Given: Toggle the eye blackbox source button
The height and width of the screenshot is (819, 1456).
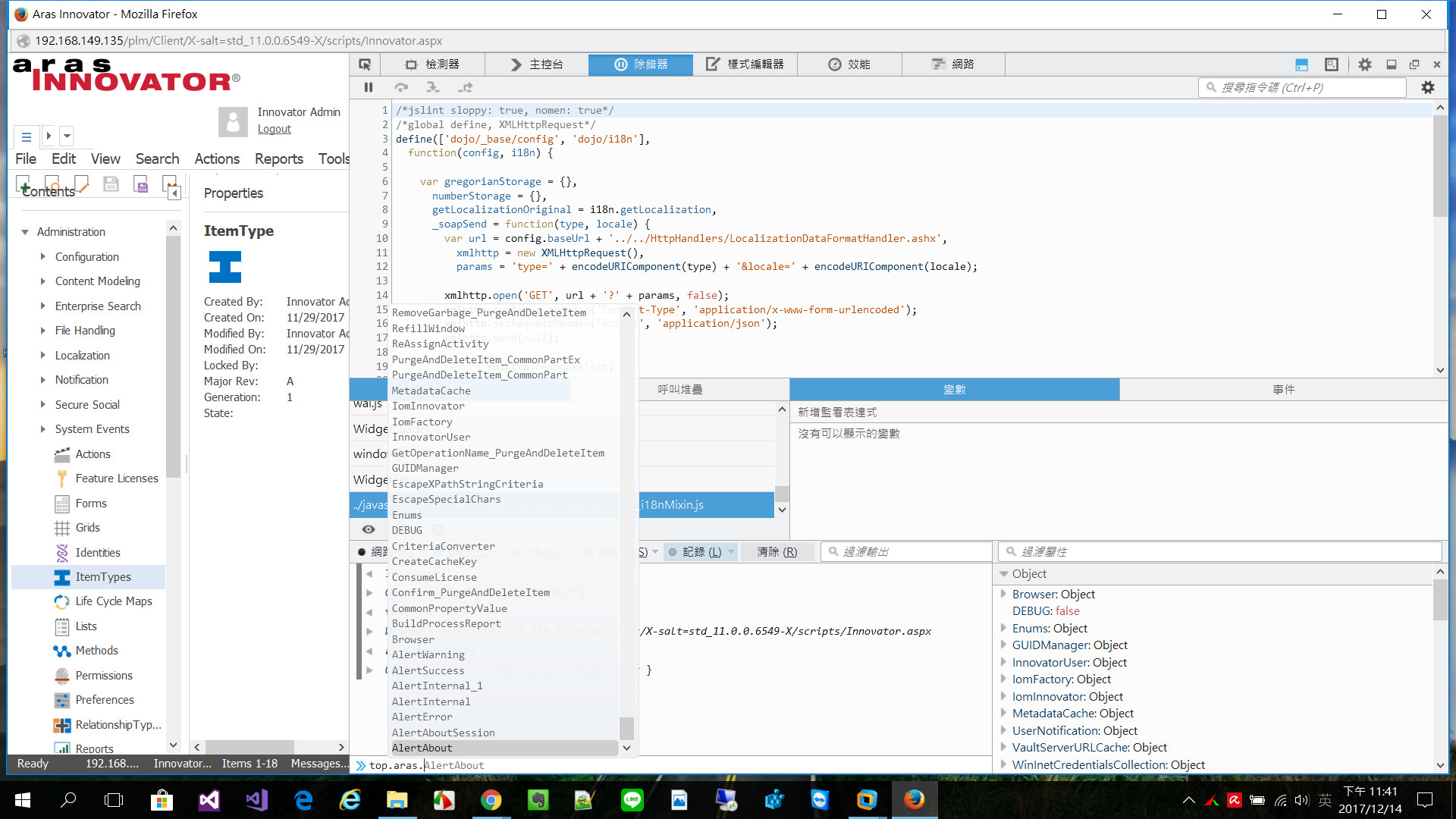Looking at the screenshot, I should tap(369, 529).
